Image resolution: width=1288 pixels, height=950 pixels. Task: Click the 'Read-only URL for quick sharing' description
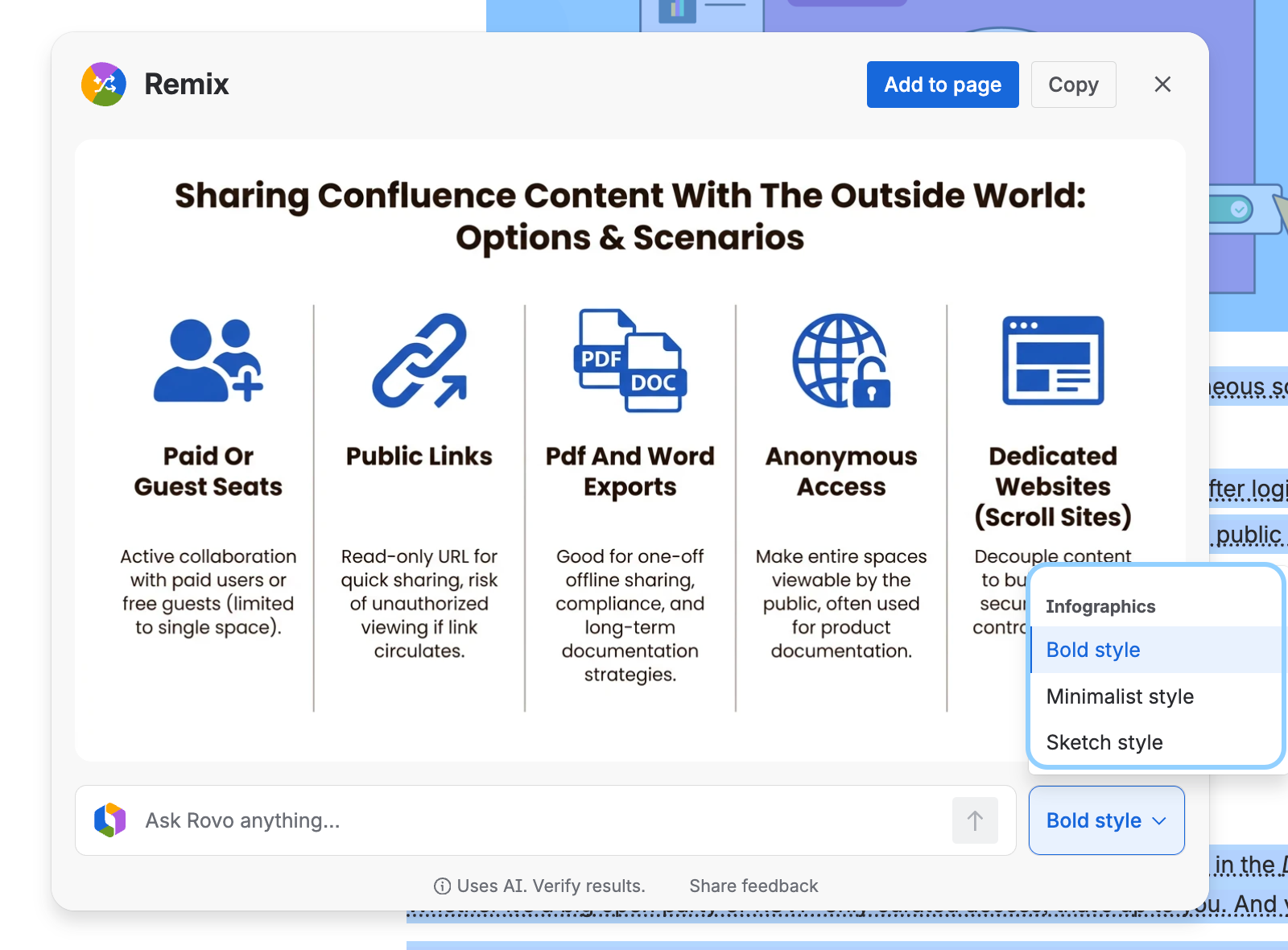pyautogui.click(x=419, y=604)
